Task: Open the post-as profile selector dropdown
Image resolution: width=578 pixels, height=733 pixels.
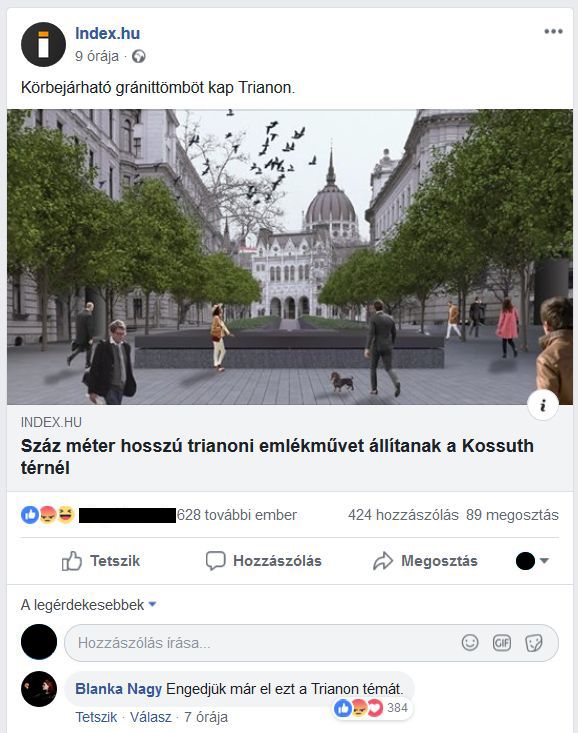Action: point(532,561)
